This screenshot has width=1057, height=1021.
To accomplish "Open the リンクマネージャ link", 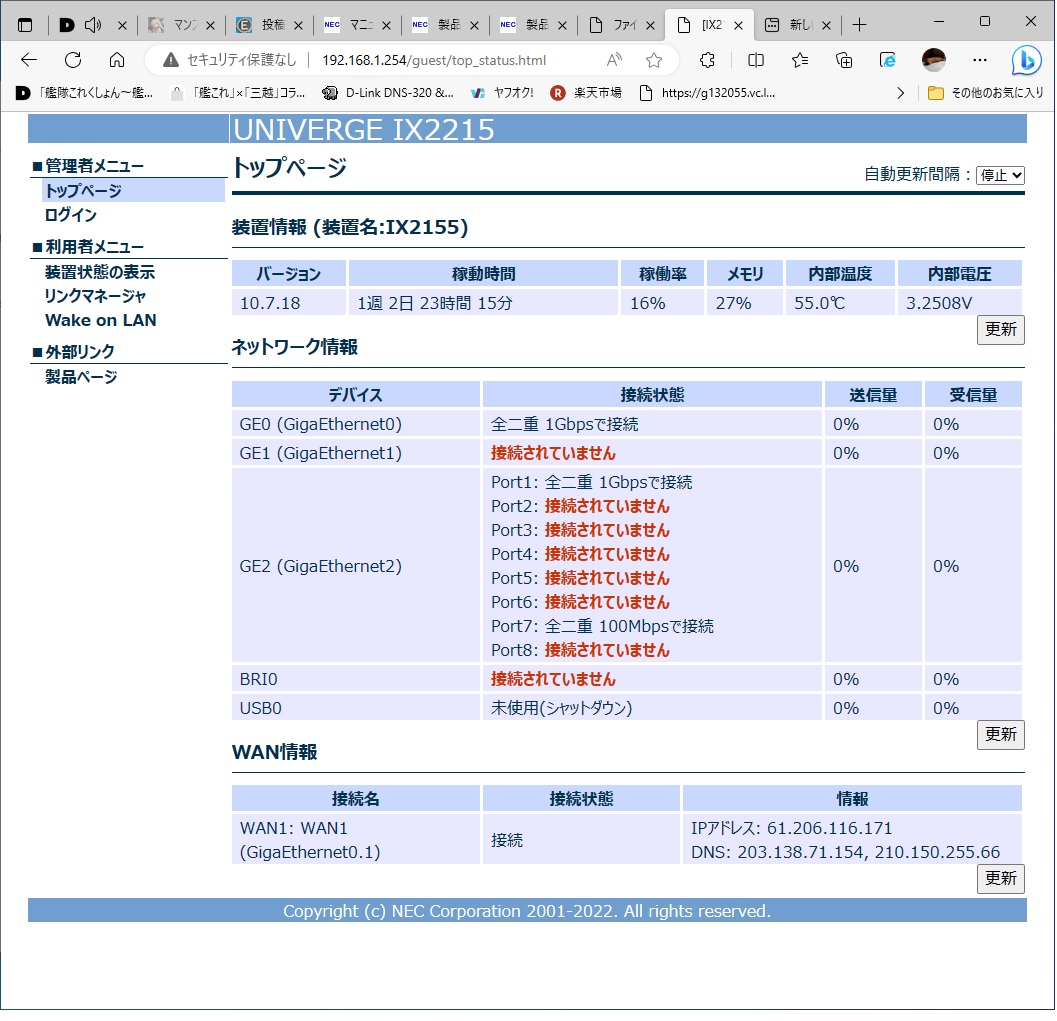I will click(95, 296).
